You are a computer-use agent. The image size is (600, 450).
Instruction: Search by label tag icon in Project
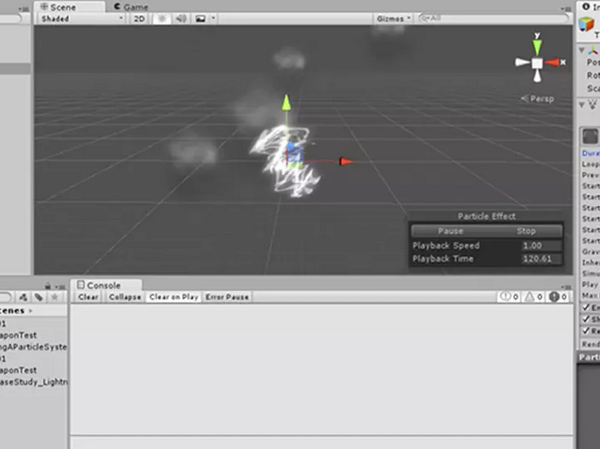tap(39, 297)
